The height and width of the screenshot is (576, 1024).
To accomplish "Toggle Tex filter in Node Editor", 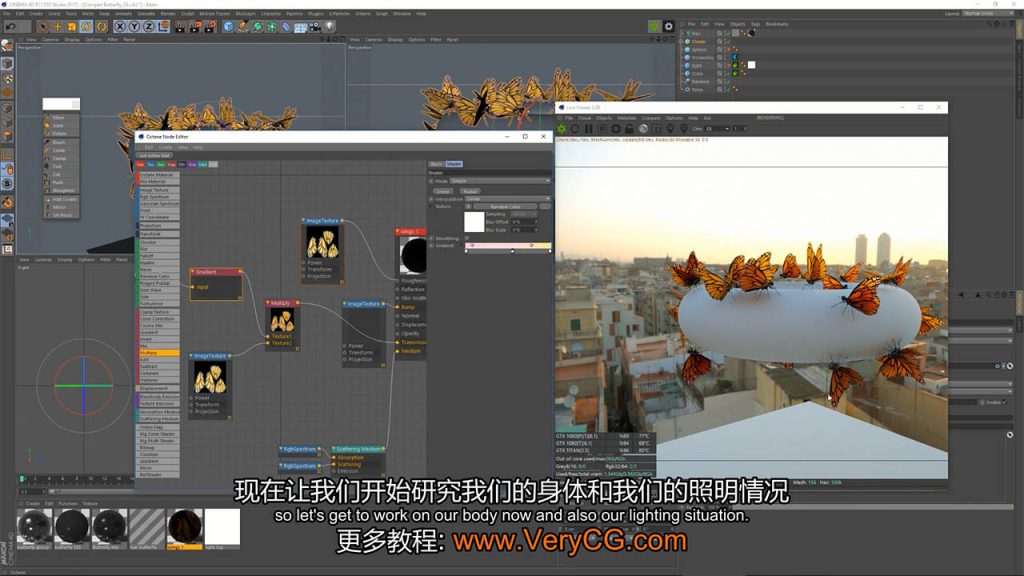I will [151, 165].
